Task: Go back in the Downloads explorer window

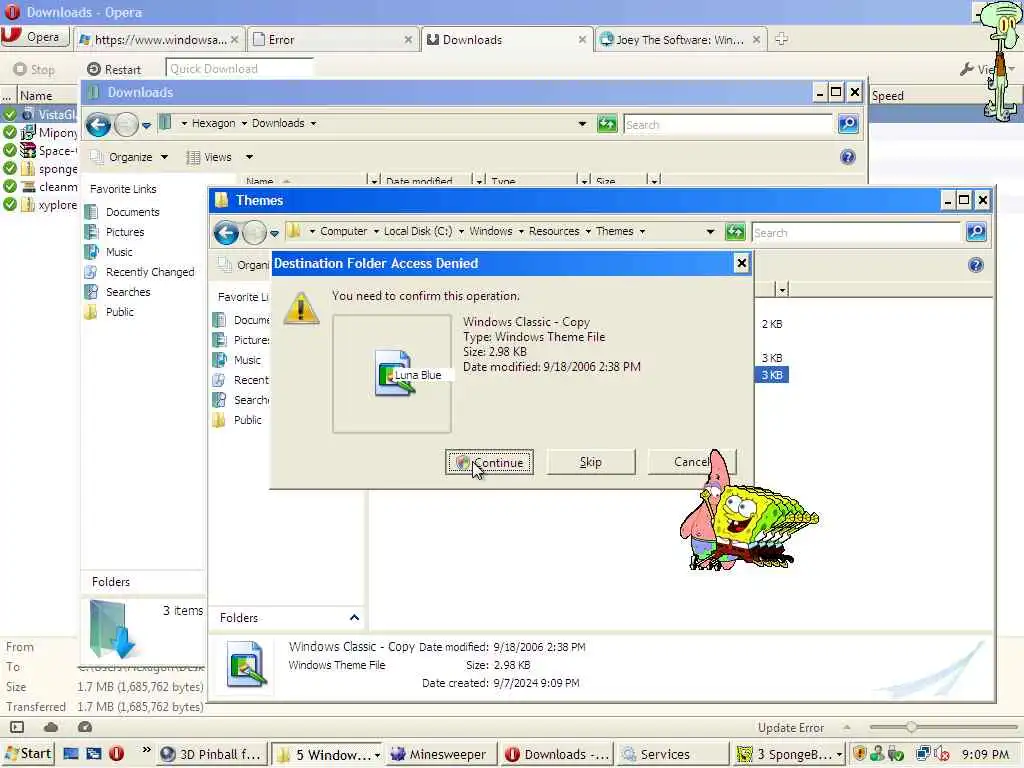Action: click(x=99, y=124)
